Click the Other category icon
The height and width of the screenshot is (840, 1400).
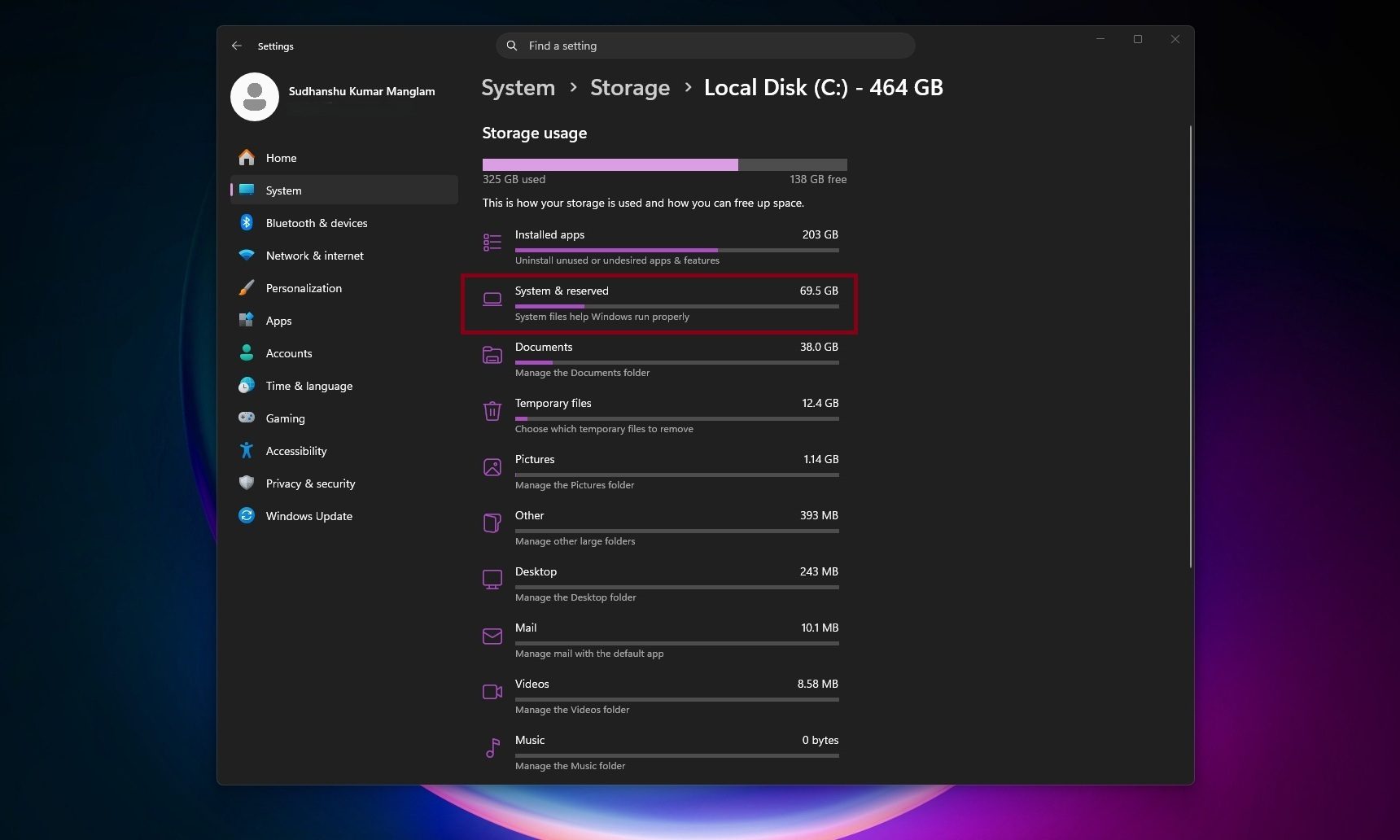pyautogui.click(x=492, y=523)
